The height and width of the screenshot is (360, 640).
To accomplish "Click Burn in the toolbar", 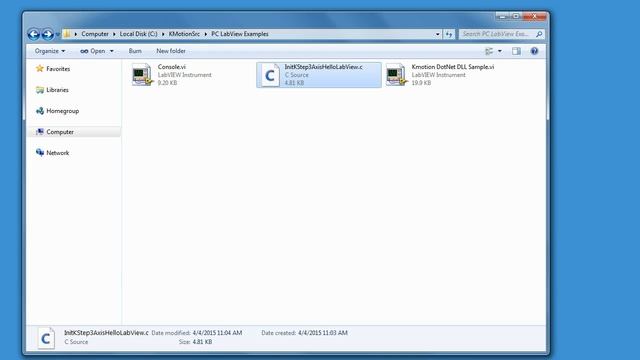I will point(135,51).
